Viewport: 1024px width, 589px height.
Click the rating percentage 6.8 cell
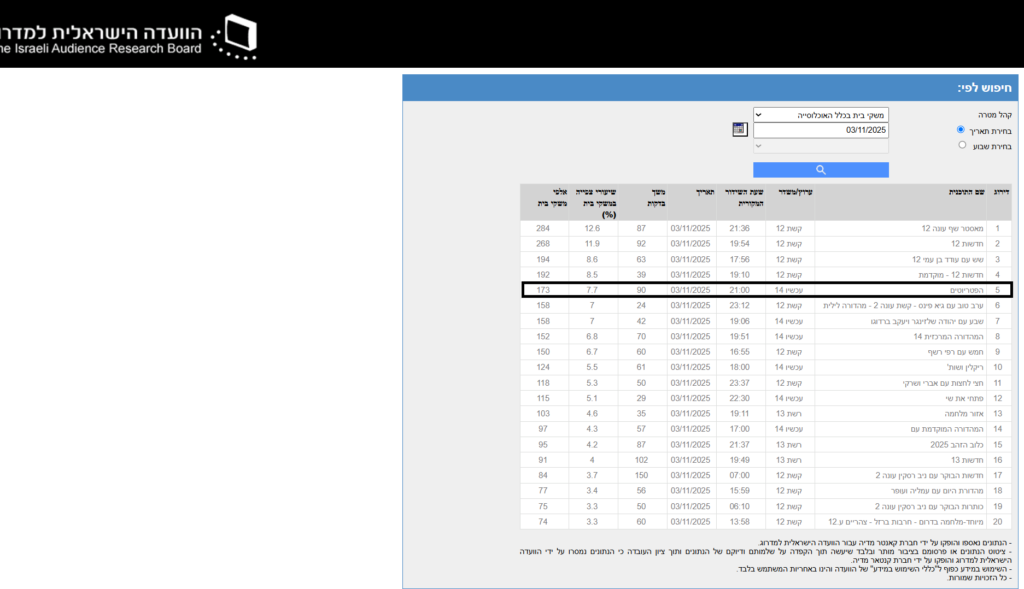pos(592,336)
